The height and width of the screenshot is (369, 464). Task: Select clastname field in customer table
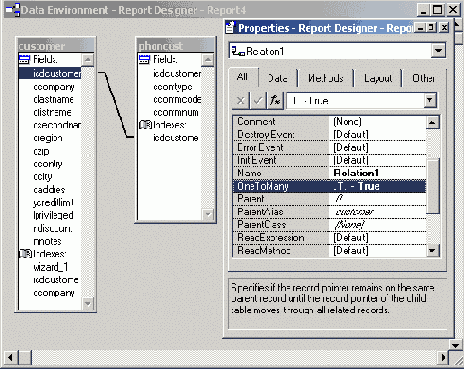point(53,99)
